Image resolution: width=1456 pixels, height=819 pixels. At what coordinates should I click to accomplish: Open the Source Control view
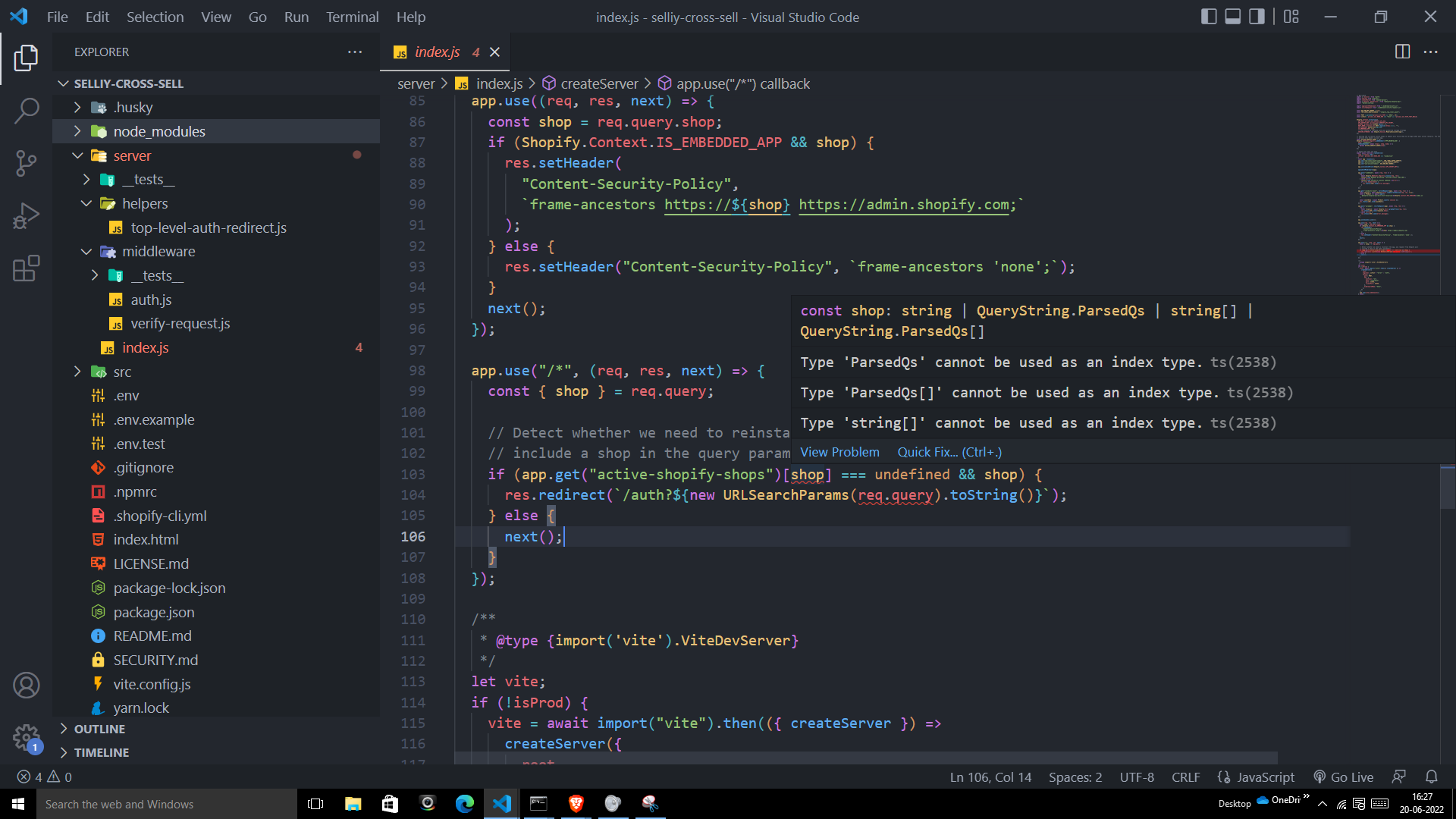click(x=26, y=162)
